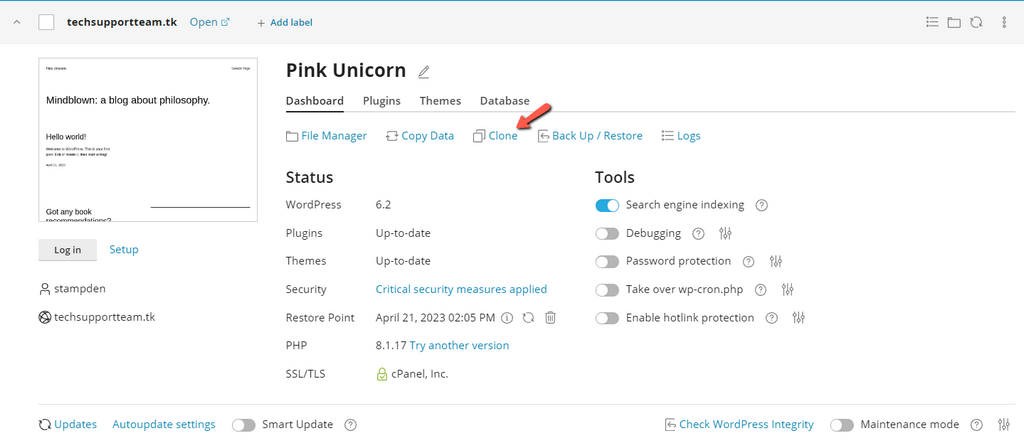This screenshot has width=1024, height=446.
Task: Collapse the techsupportteam.tk site card
Action: coord(16,22)
